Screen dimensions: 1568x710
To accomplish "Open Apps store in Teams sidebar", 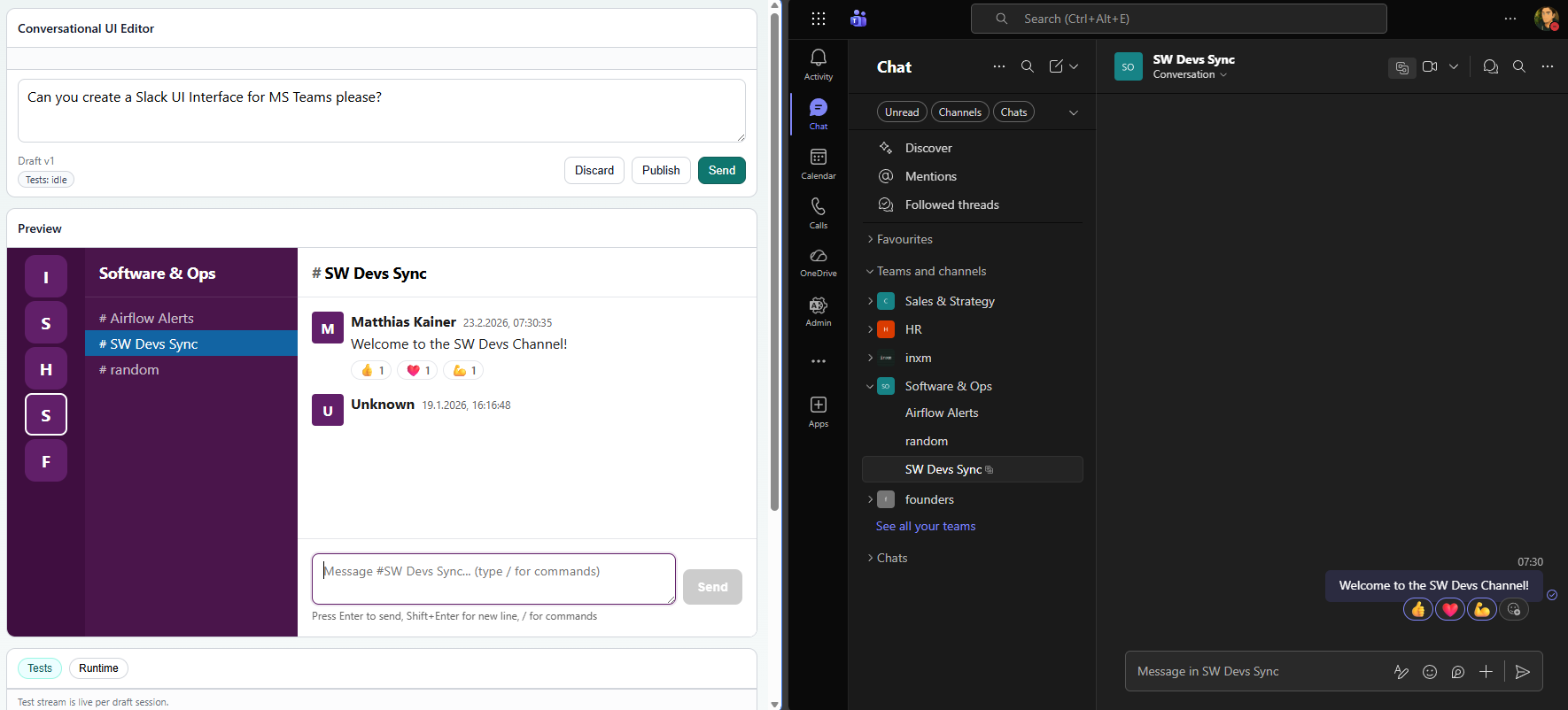I will (818, 412).
